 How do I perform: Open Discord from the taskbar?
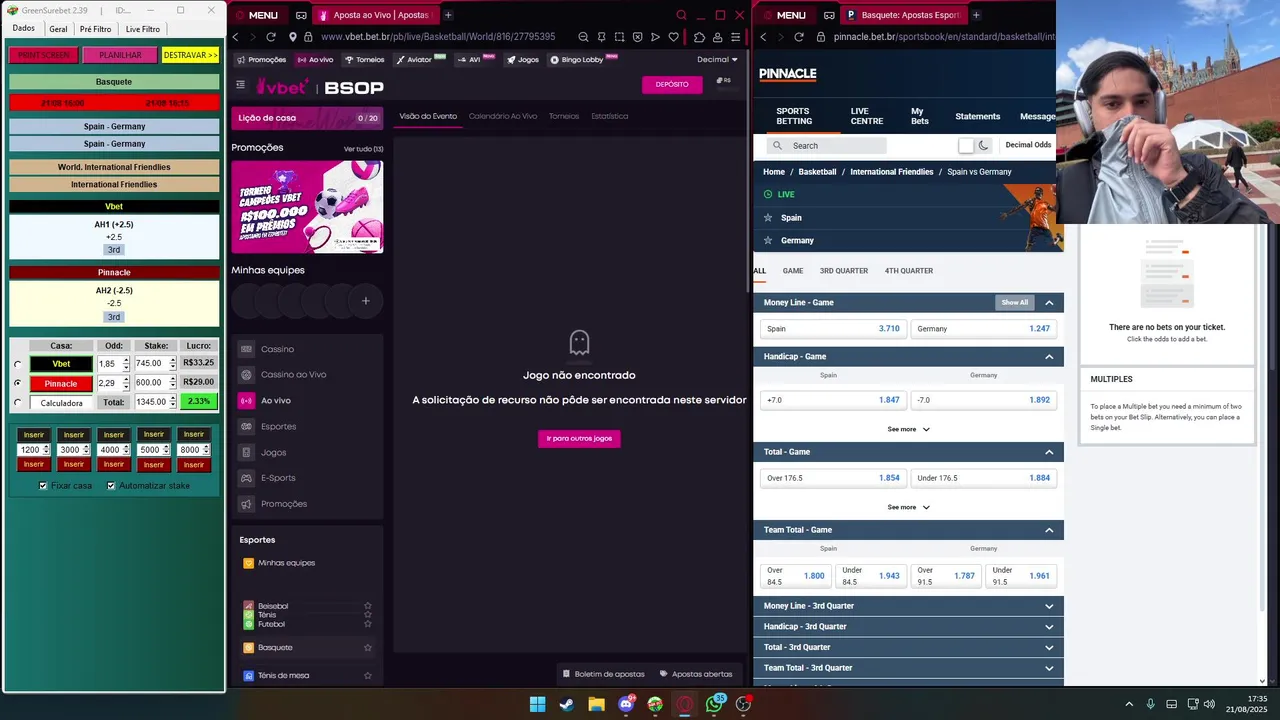tap(626, 704)
